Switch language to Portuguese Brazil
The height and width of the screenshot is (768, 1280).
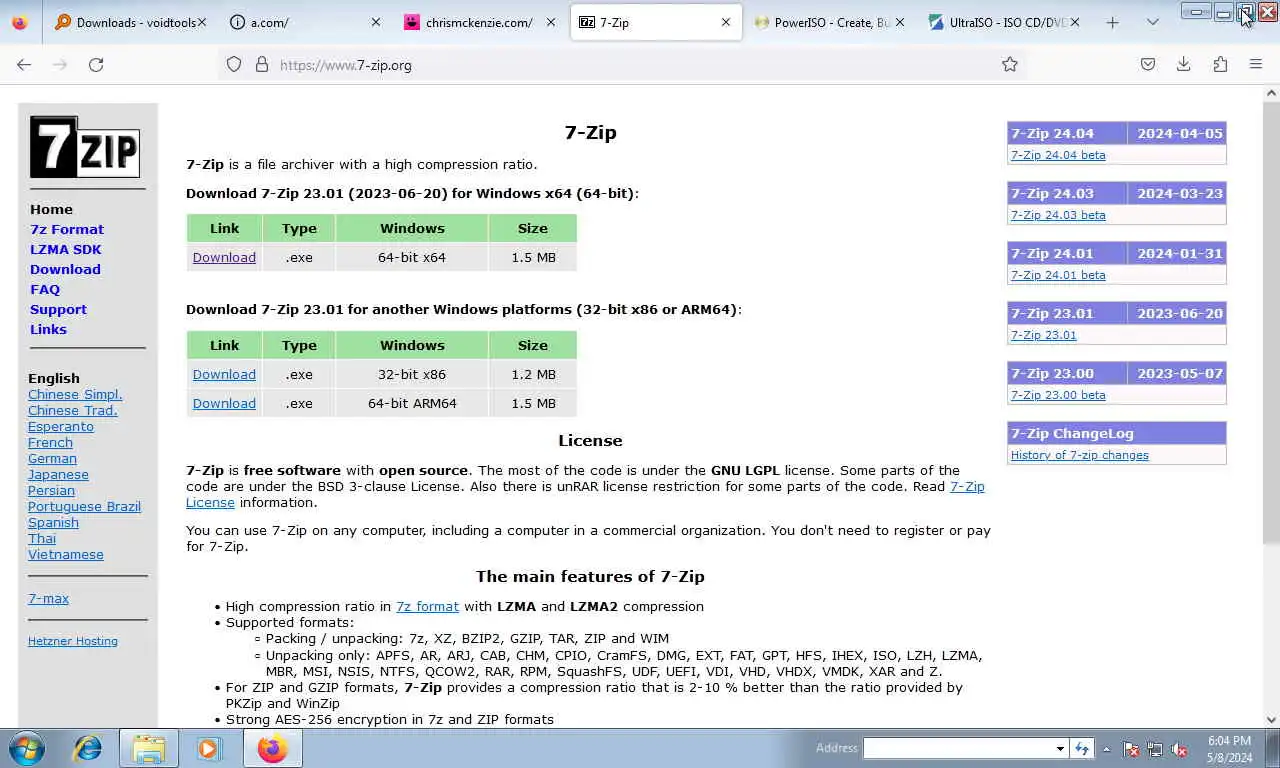84,506
